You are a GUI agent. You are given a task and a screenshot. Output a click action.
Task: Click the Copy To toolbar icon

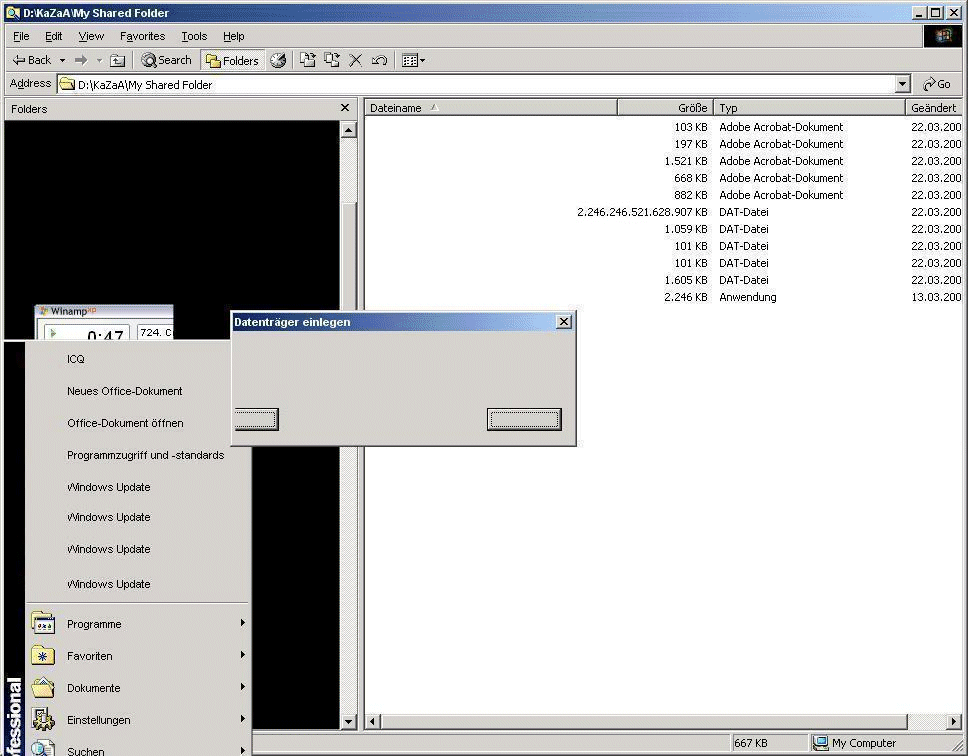[x=331, y=60]
